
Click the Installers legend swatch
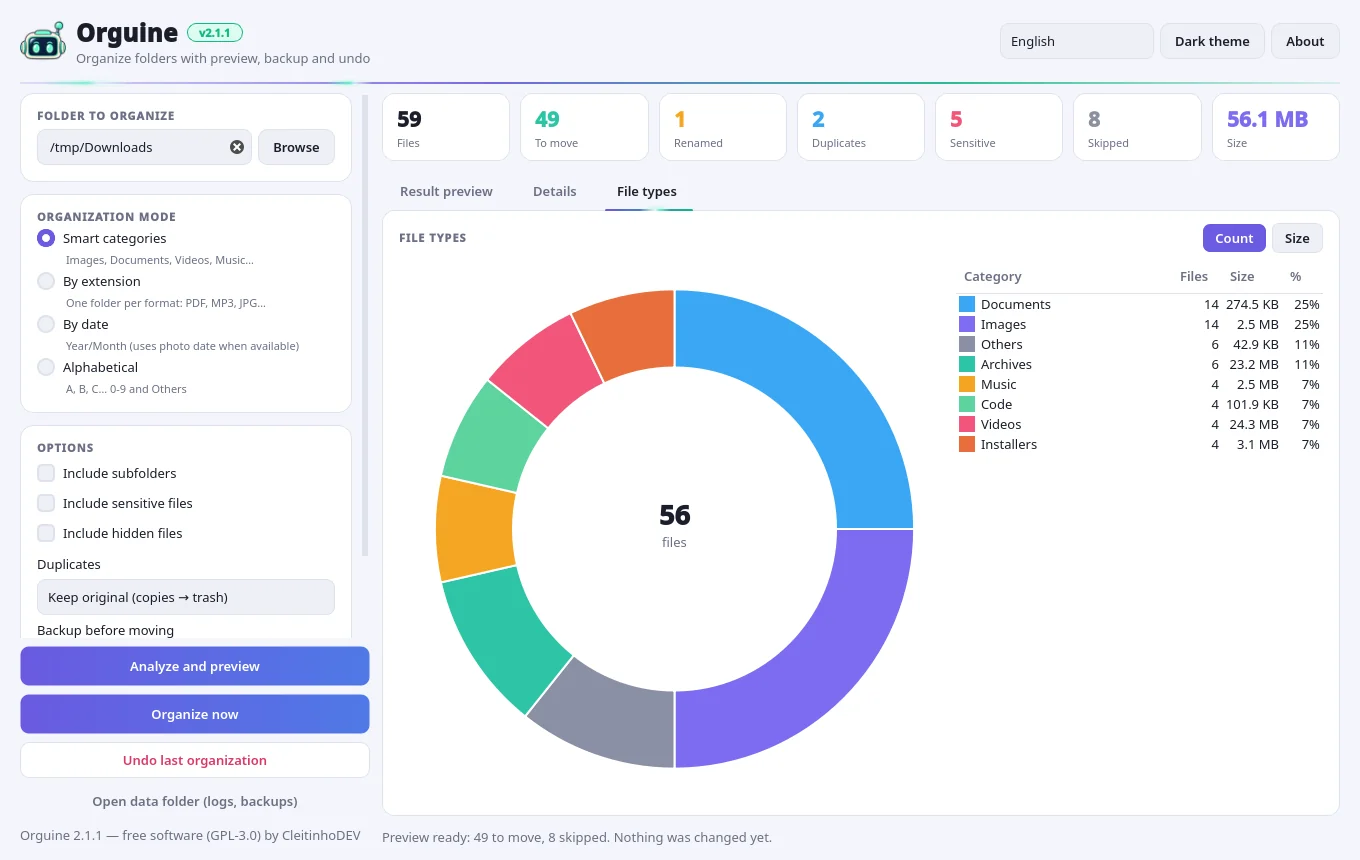click(x=967, y=444)
